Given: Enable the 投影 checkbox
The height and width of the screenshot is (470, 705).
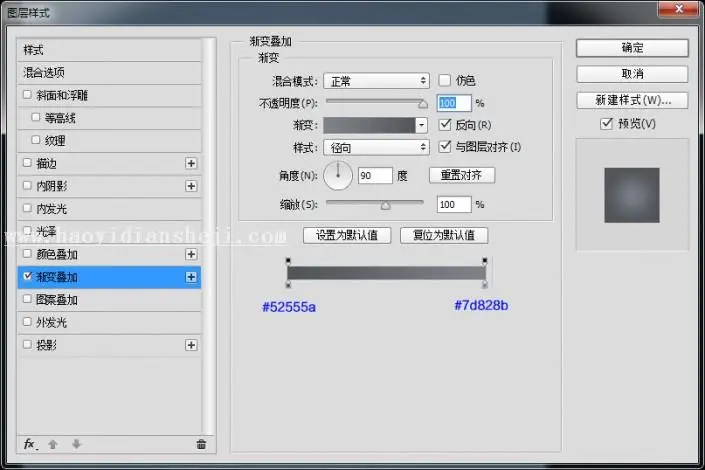Looking at the screenshot, I should (x=27, y=344).
